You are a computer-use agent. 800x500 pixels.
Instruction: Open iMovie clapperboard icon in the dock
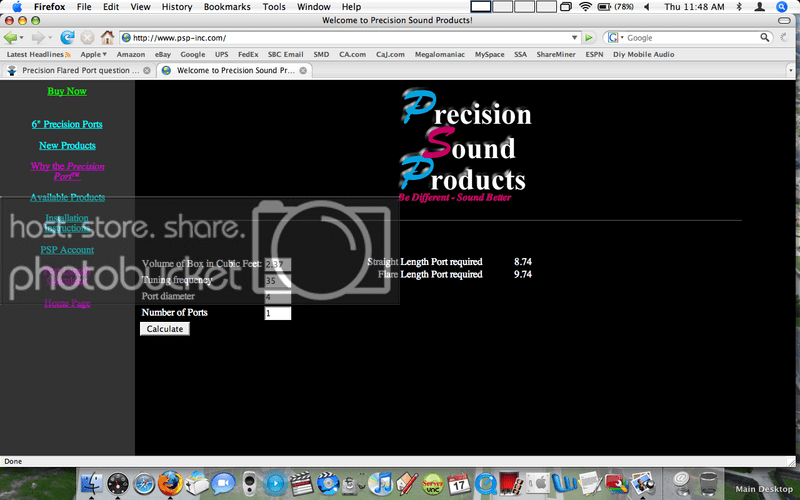click(302, 483)
